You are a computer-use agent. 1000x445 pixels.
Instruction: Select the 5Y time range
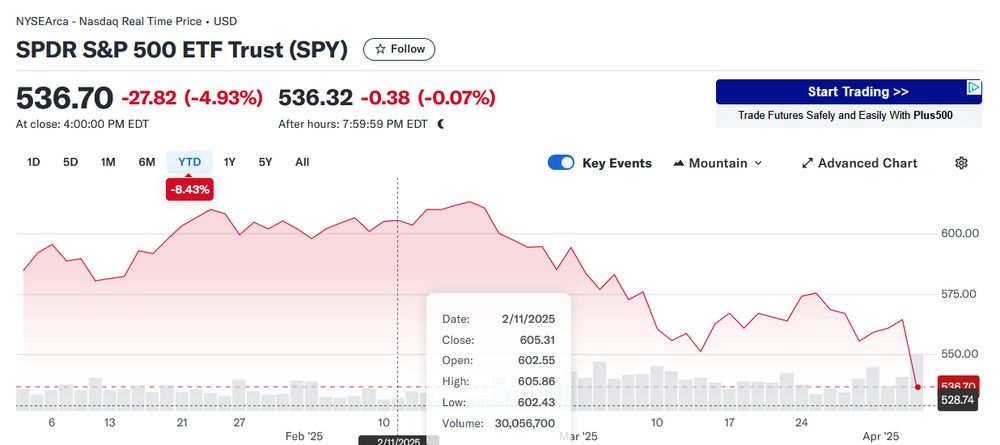point(265,162)
